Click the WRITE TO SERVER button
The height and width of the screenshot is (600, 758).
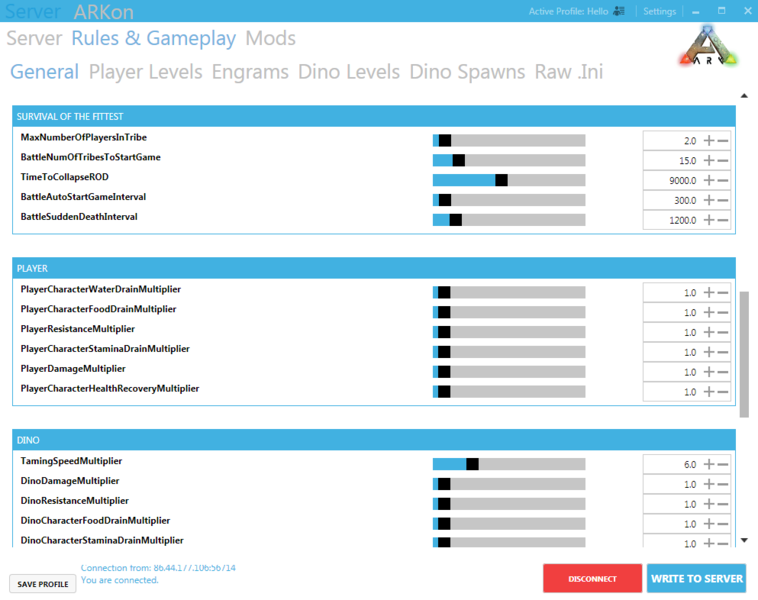697,578
